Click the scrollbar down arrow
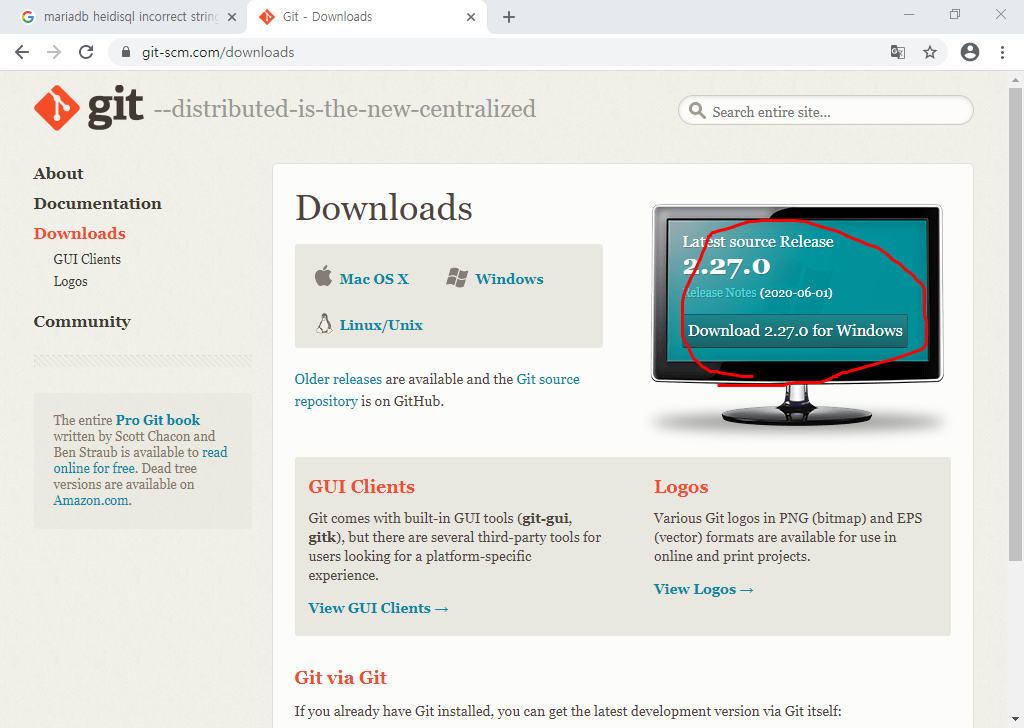This screenshot has height=728, width=1024. pos(1015,720)
